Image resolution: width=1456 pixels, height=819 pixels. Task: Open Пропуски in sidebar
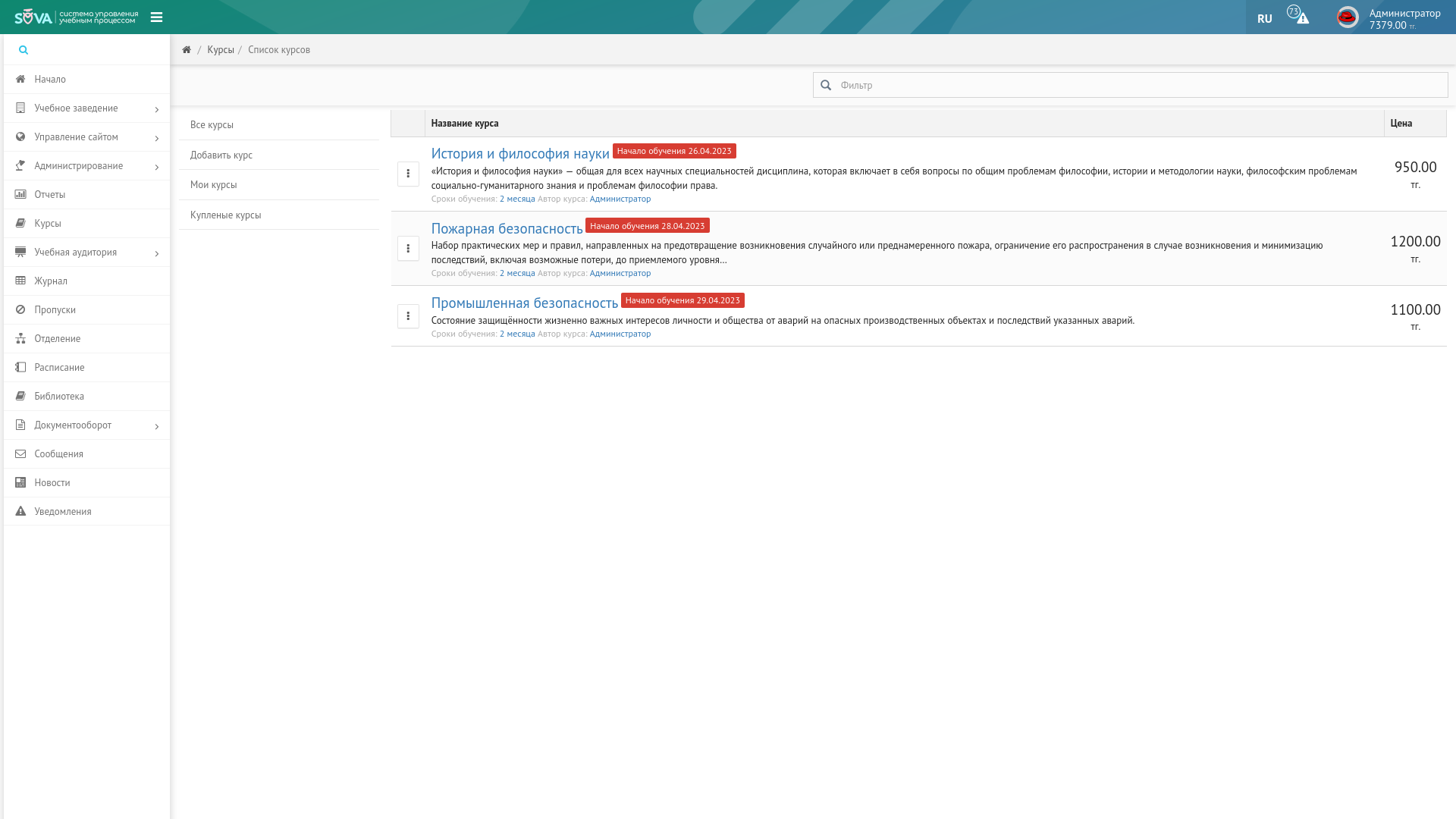click(x=86, y=309)
